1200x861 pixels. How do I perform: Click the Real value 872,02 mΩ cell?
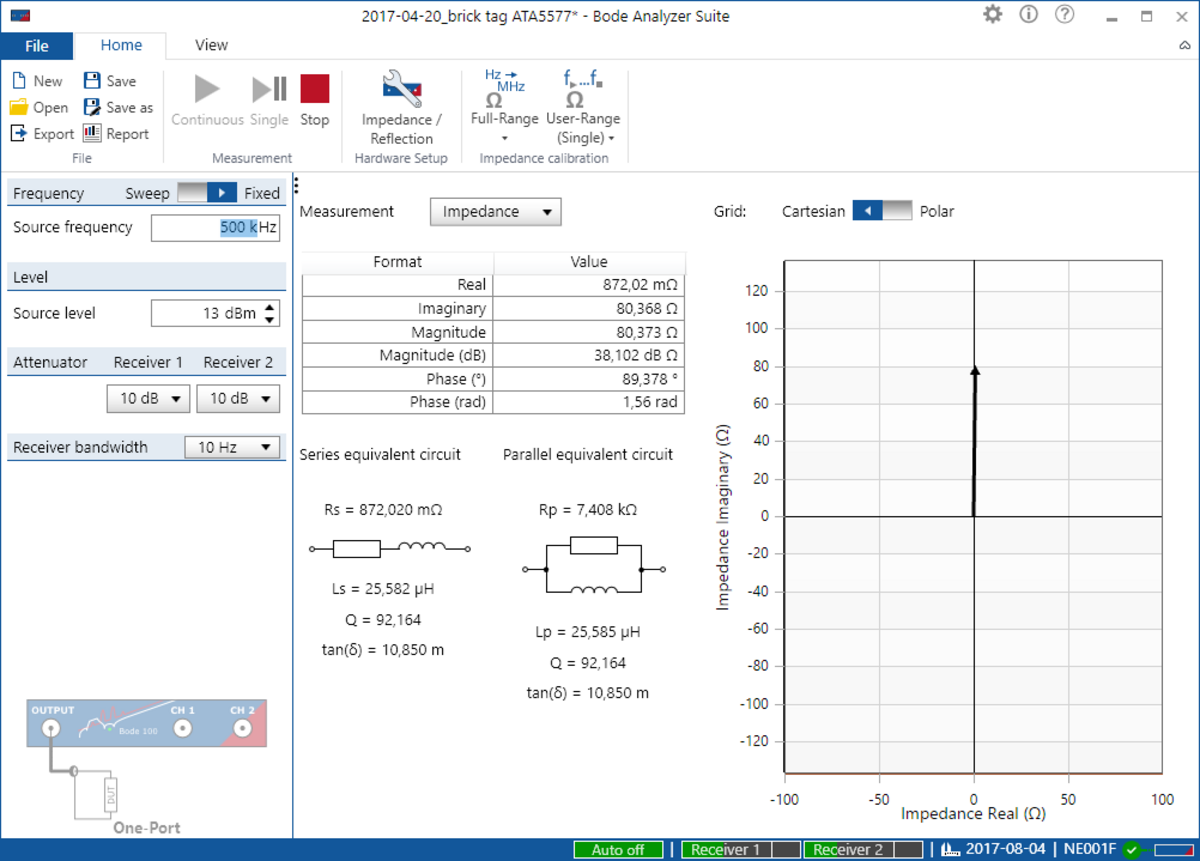coord(590,285)
